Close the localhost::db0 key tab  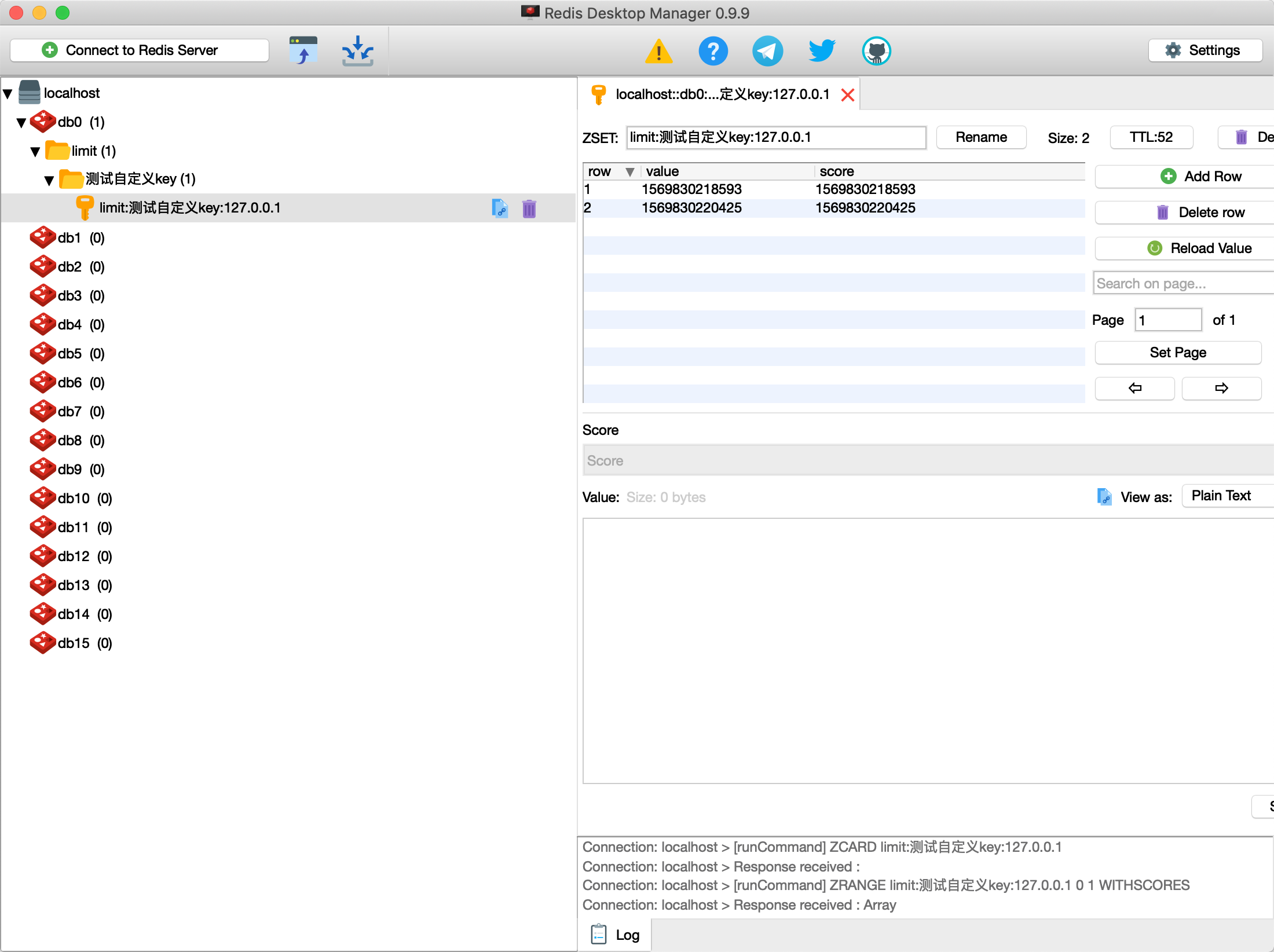click(x=848, y=95)
